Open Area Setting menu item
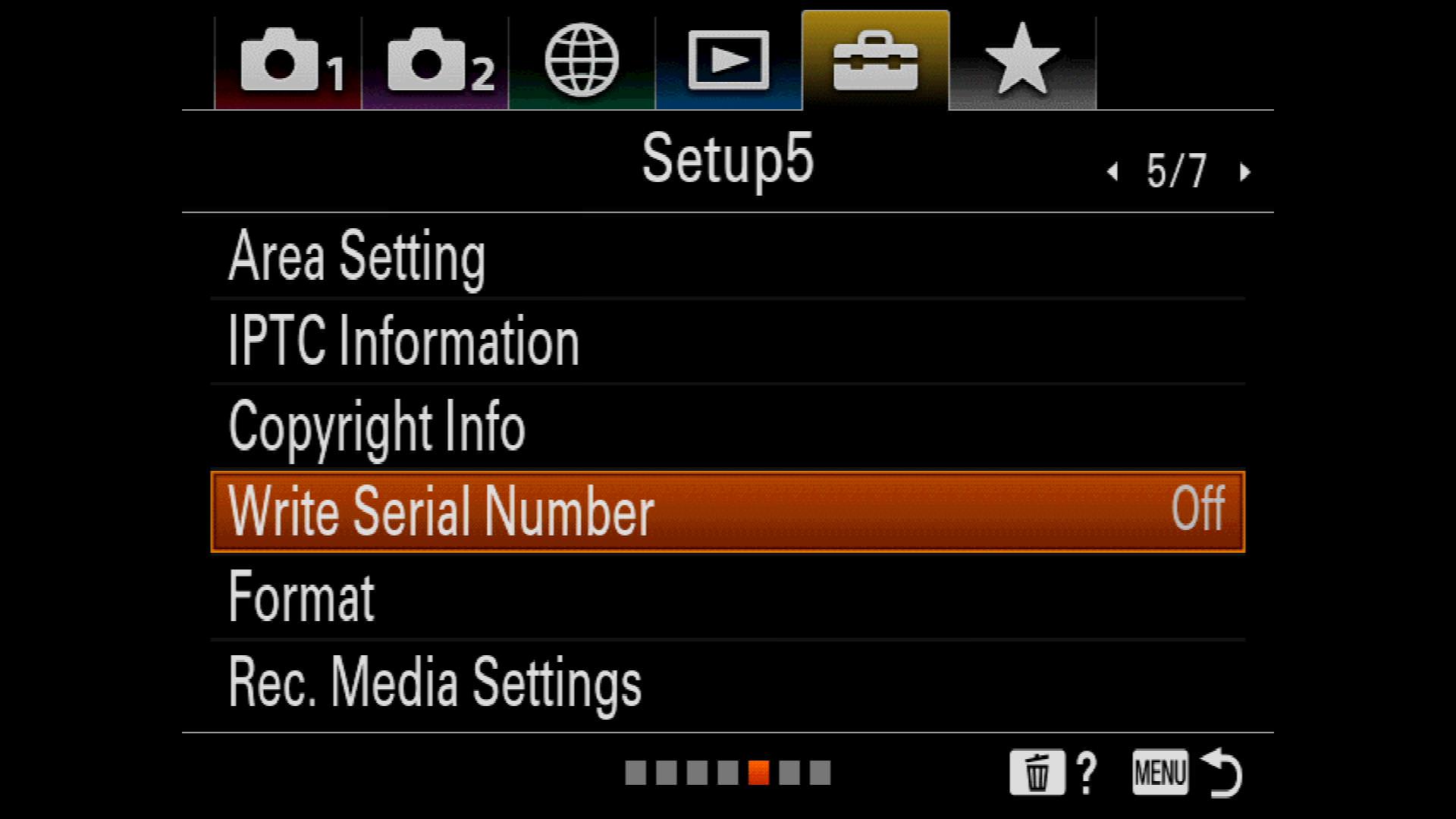Viewport: 1456px width, 819px height. pos(728,256)
